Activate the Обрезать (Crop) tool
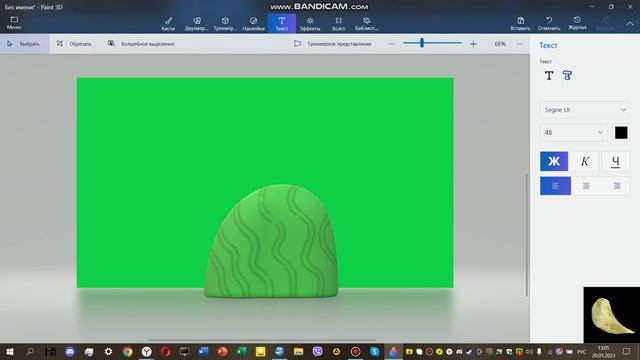The width and height of the screenshot is (640, 360). [74, 44]
